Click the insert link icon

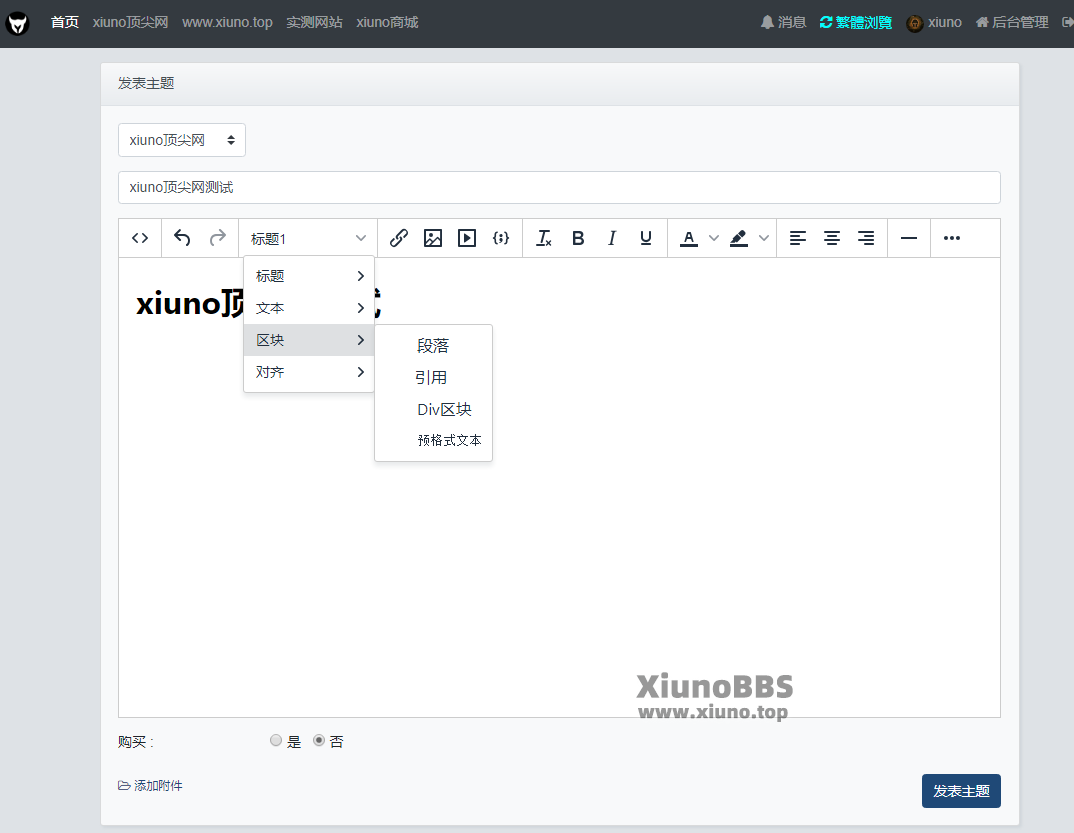[398, 238]
